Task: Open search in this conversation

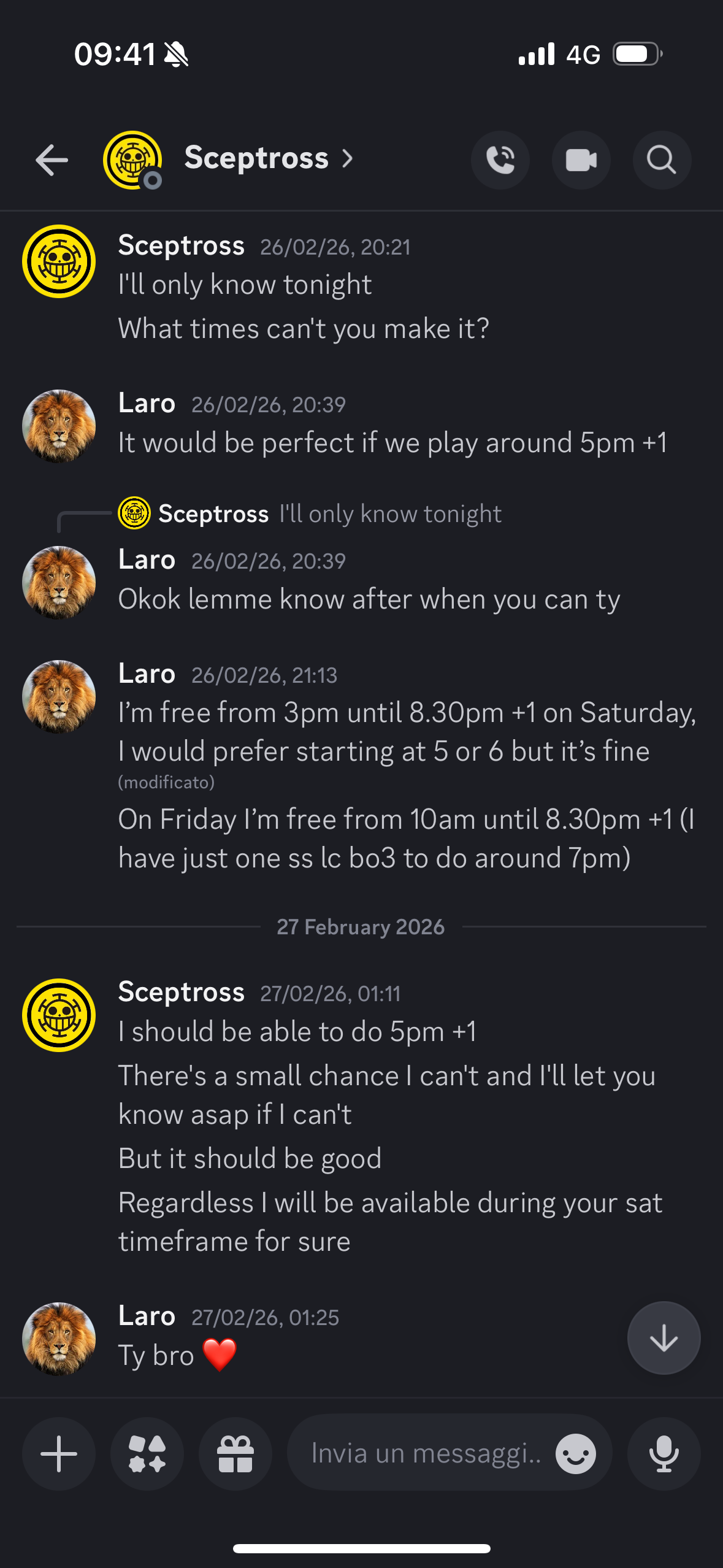Action: [662, 160]
